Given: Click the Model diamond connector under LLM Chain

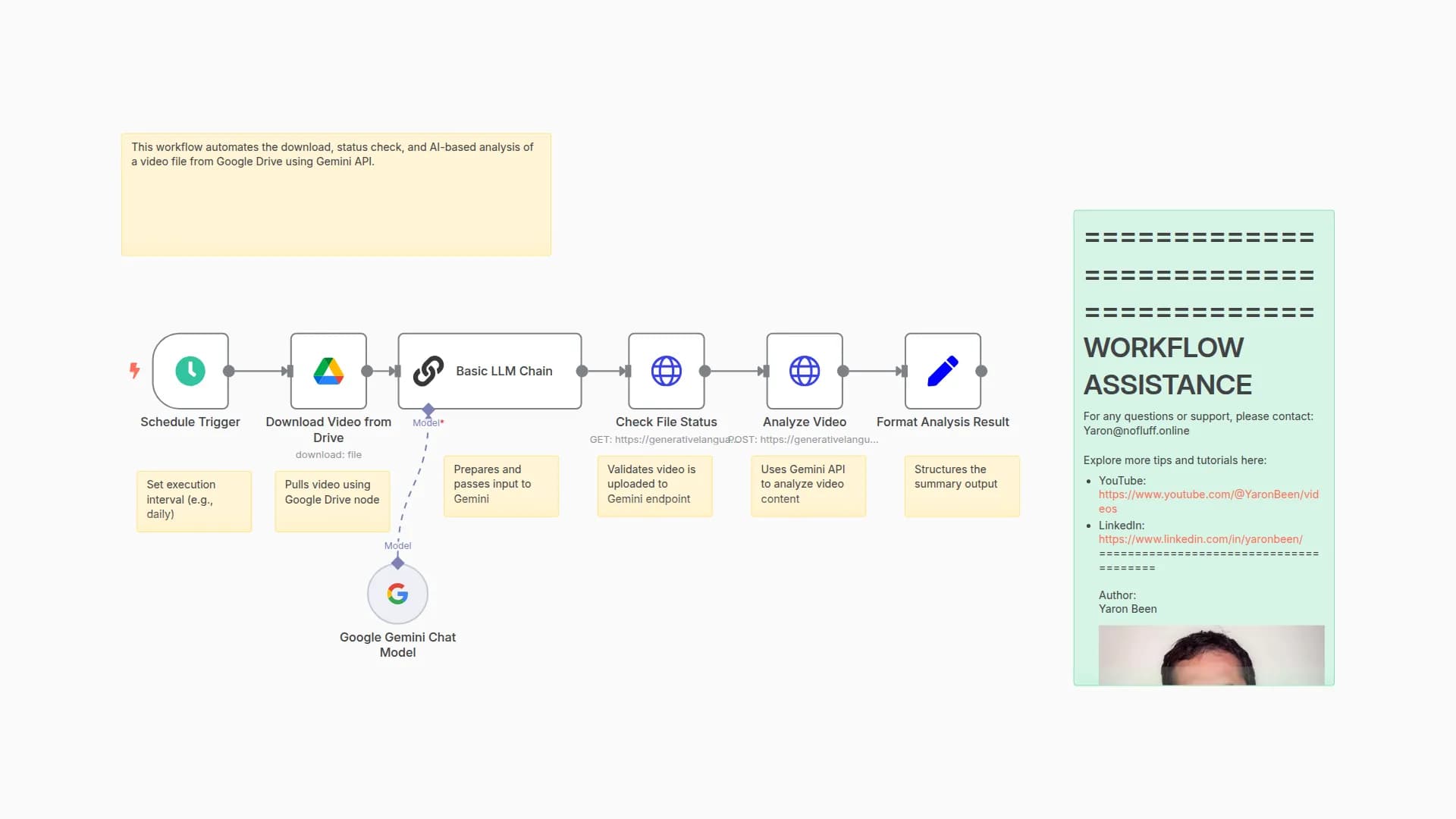Looking at the screenshot, I should (x=428, y=409).
